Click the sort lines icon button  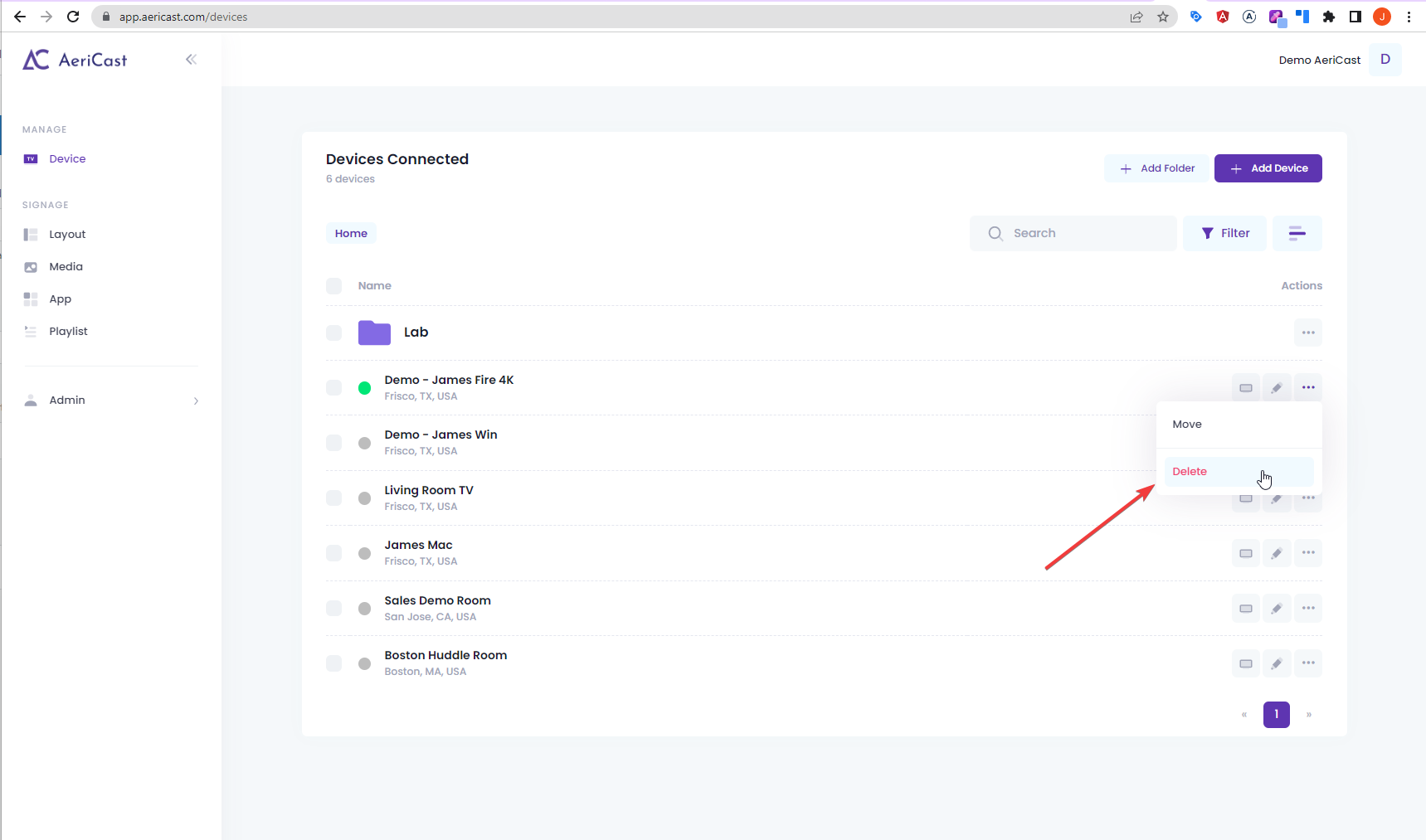[x=1297, y=233]
